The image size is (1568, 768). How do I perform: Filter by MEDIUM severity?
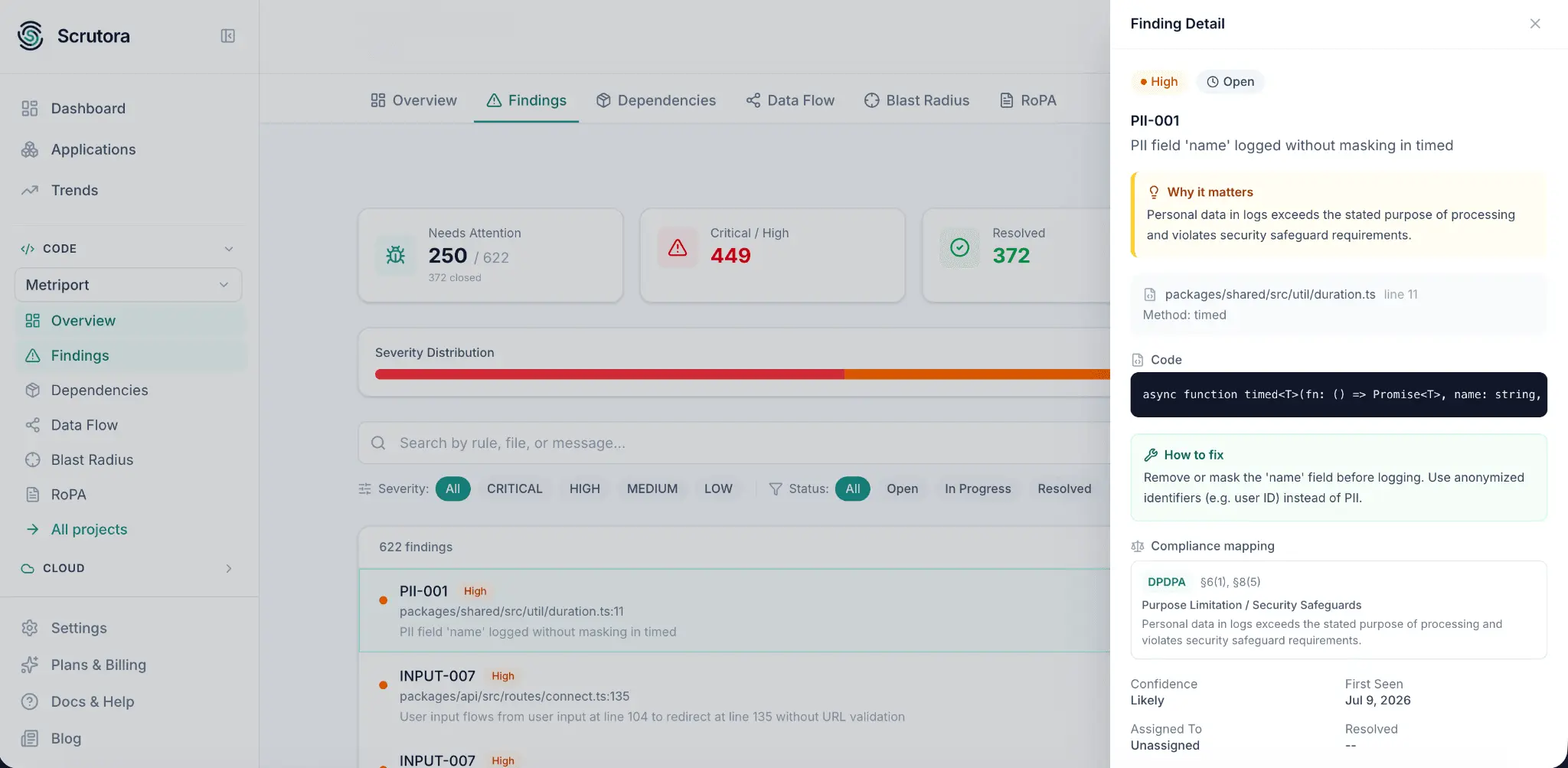pos(652,489)
